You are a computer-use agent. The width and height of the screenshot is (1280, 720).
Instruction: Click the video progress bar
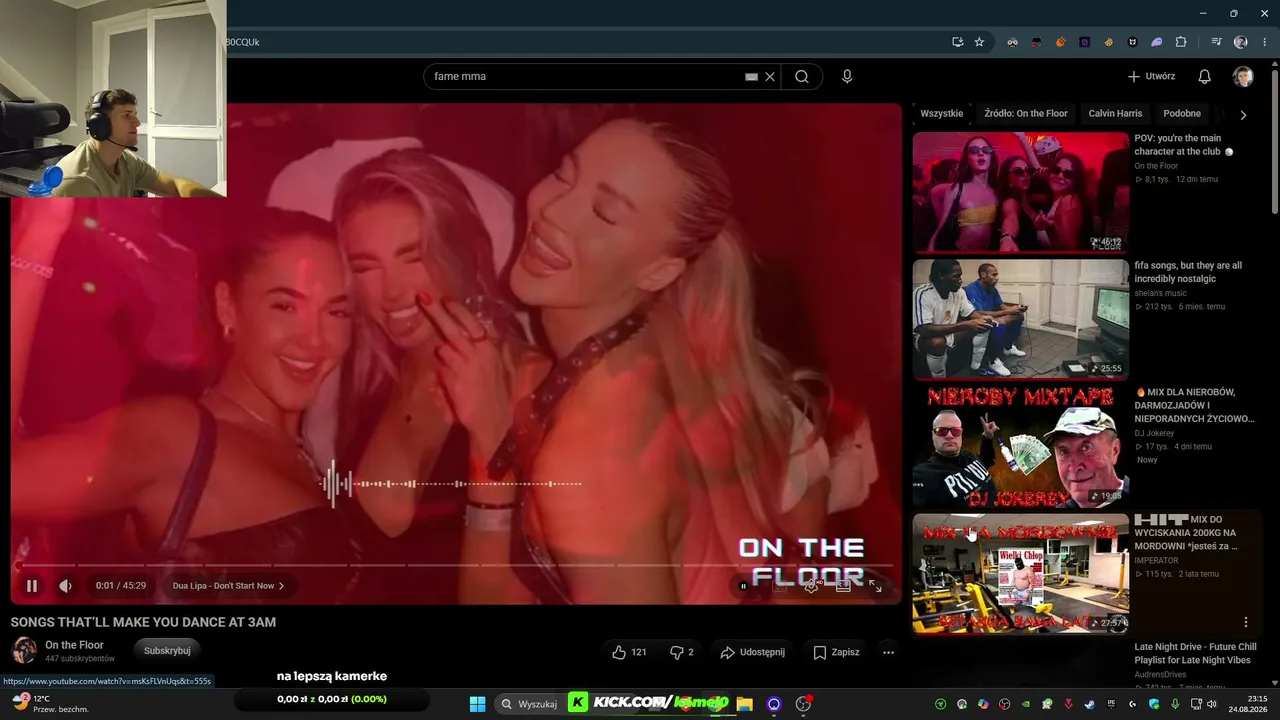tap(455, 566)
